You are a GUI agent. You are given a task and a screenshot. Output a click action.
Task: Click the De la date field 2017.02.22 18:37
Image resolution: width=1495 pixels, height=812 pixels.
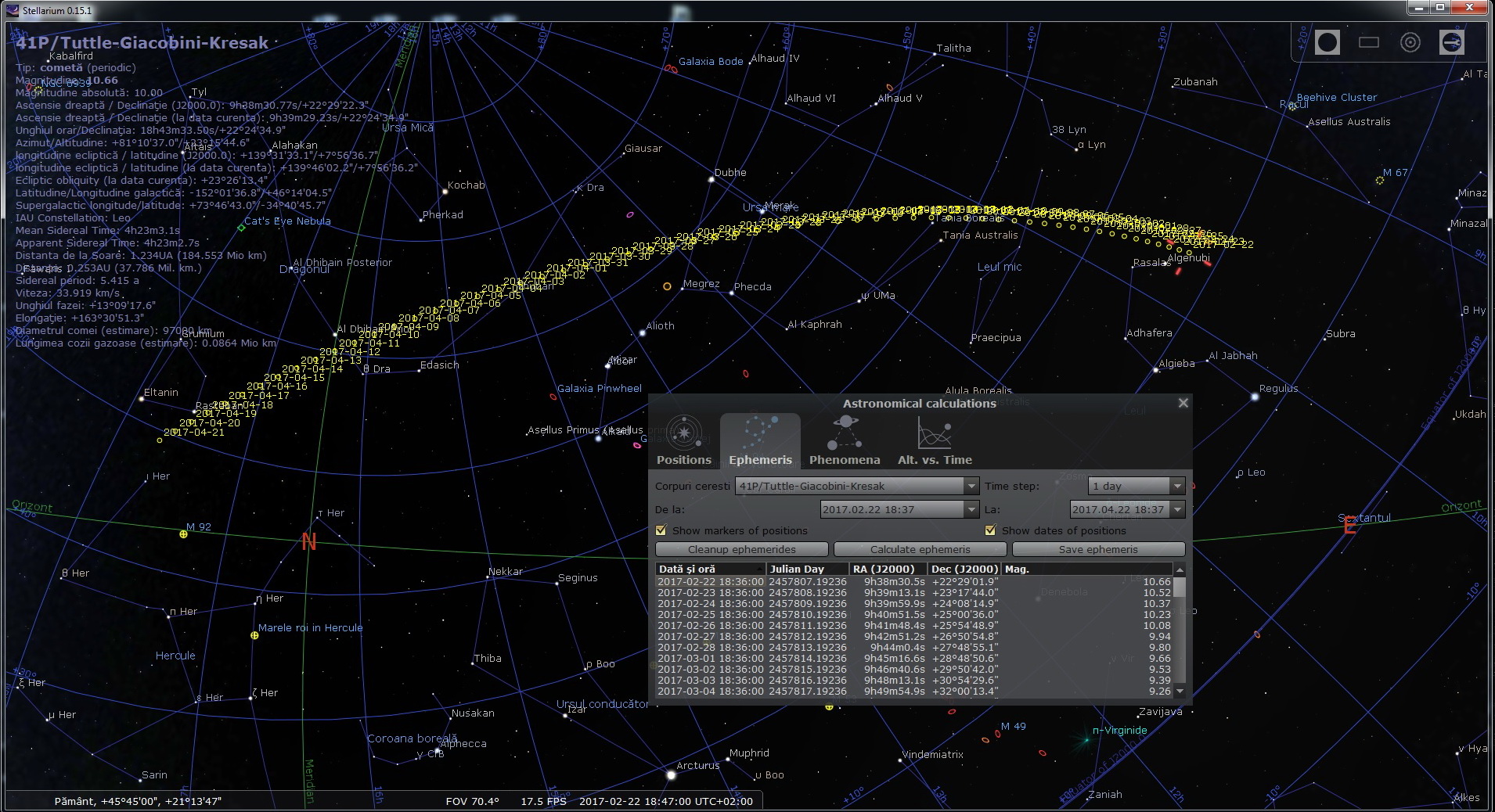click(892, 509)
